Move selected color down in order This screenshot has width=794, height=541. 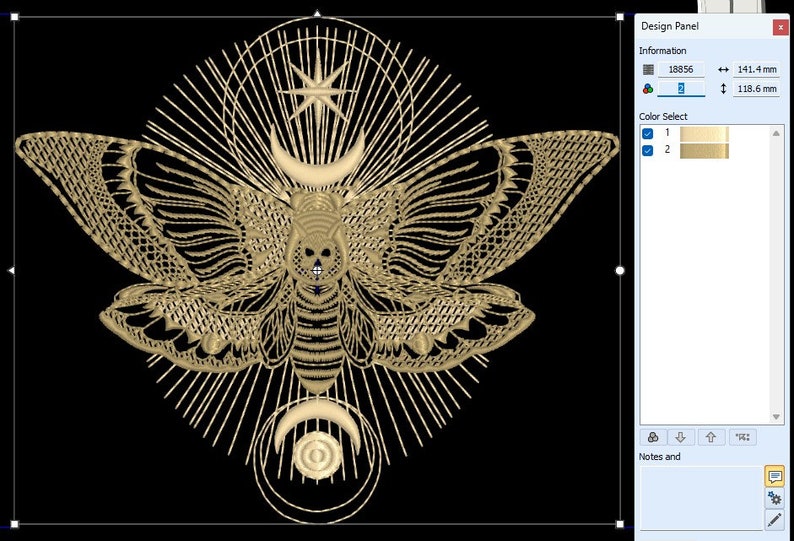click(681, 437)
